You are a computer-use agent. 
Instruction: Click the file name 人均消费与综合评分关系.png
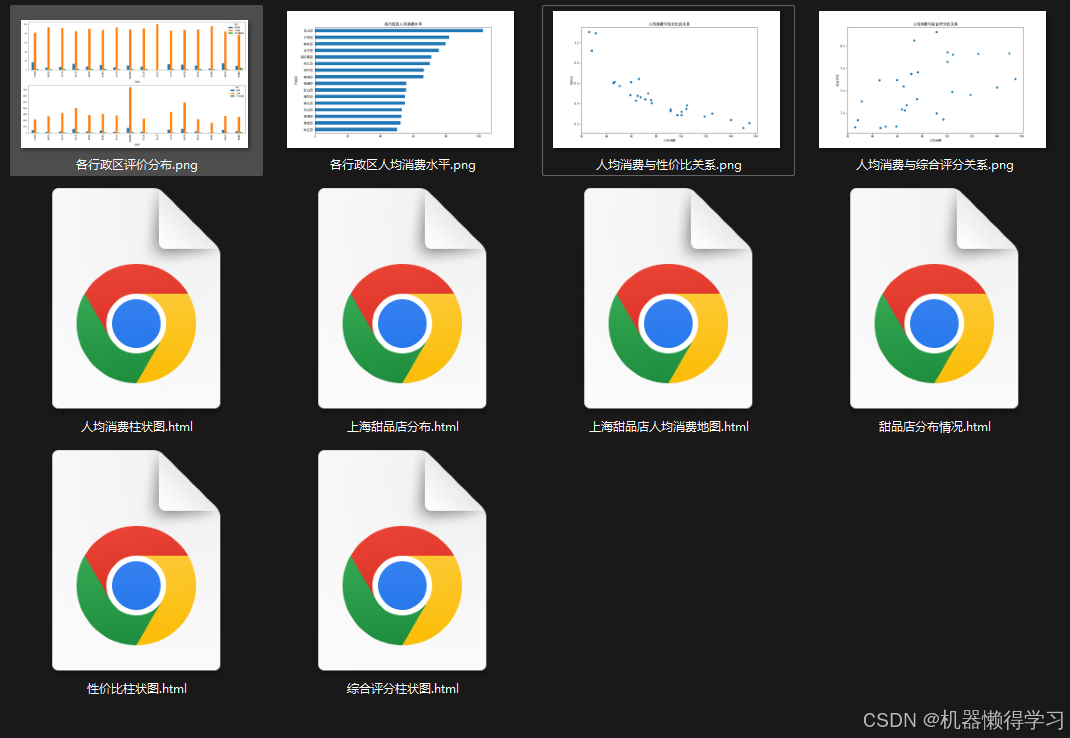935,165
